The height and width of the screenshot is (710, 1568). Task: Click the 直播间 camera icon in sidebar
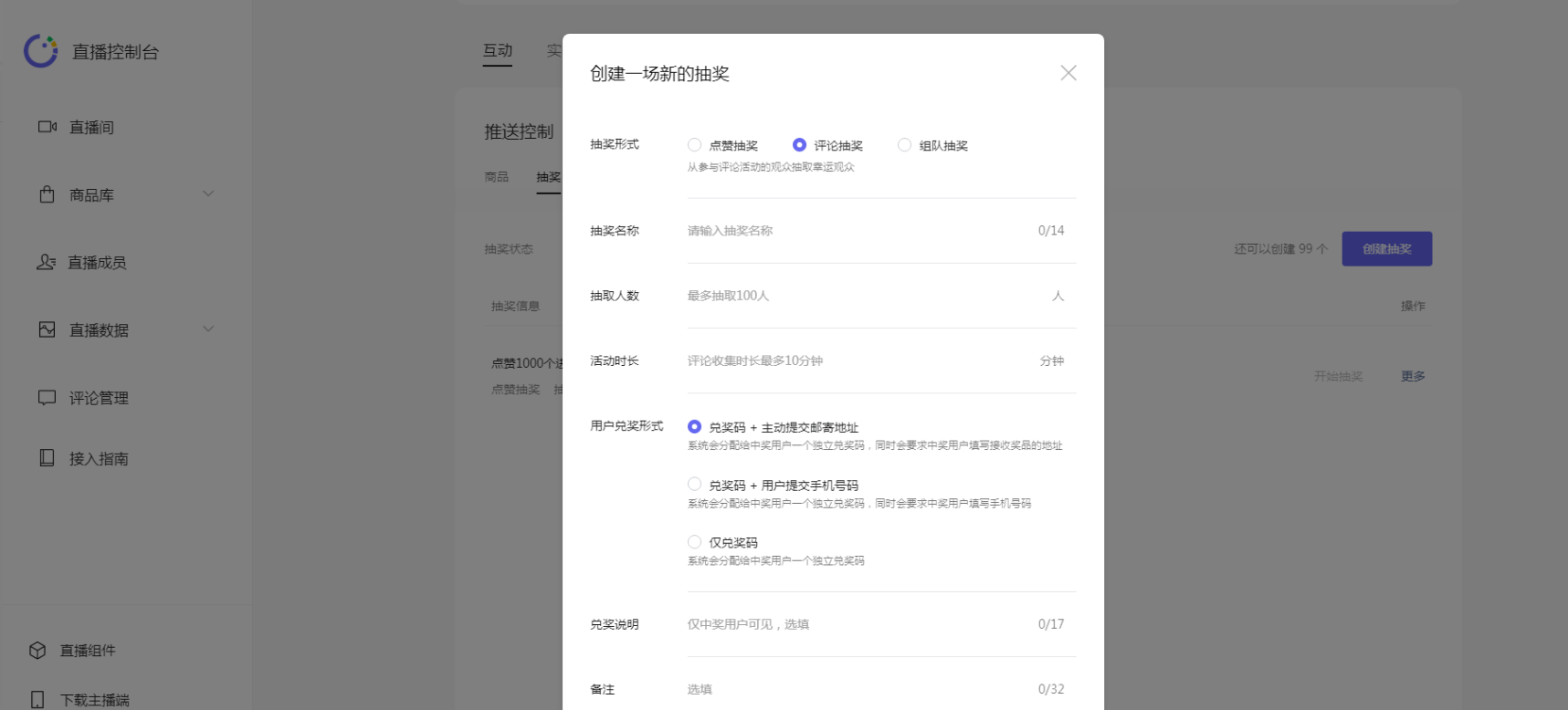pos(47,127)
